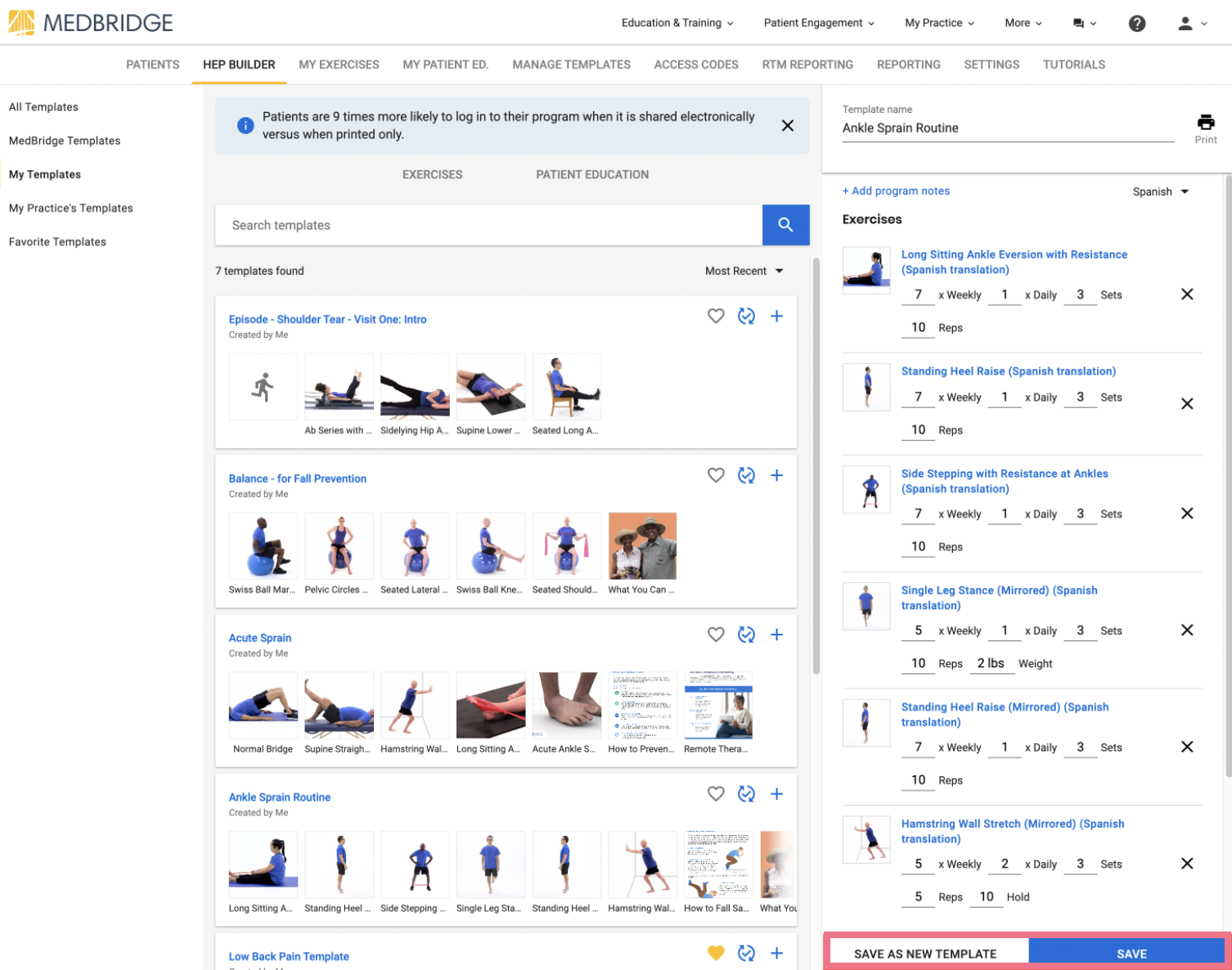Select the PATIENT EDUCATION tab
This screenshot has width=1232, height=970.
(x=592, y=174)
